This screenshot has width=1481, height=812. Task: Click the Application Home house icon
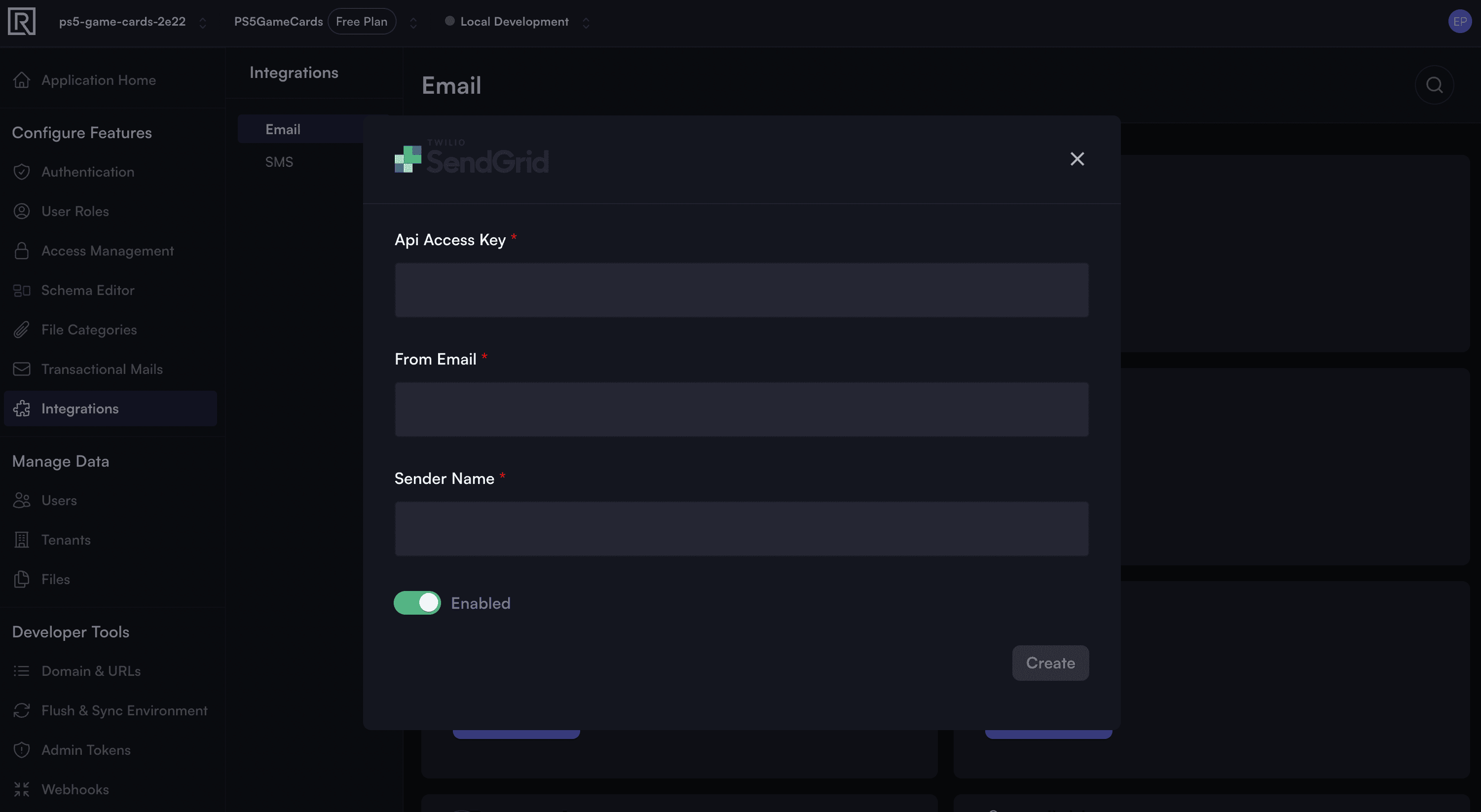pos(22,80)
